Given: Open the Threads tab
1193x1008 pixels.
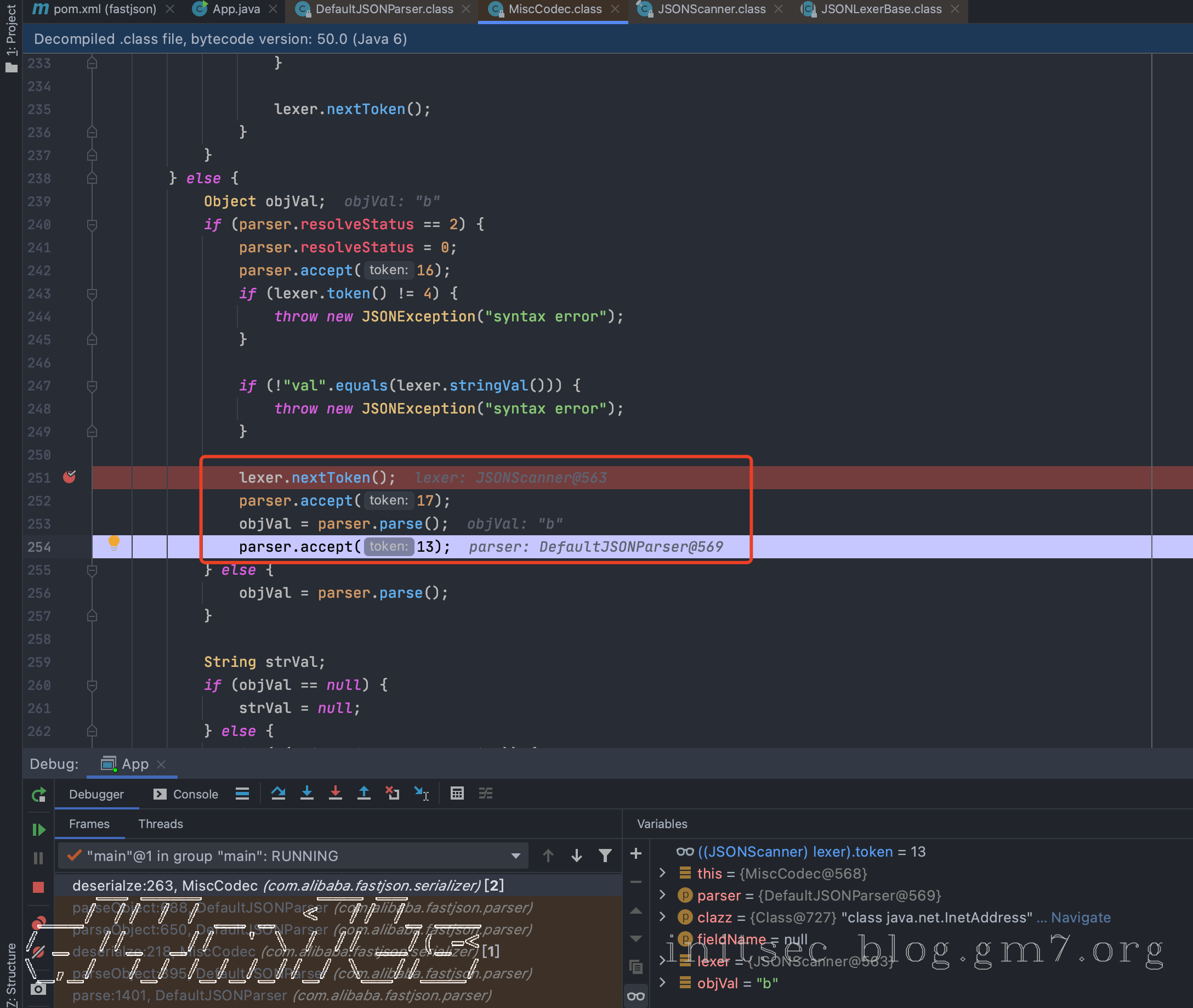Looking at the screenshot, I should click(161, 823).
